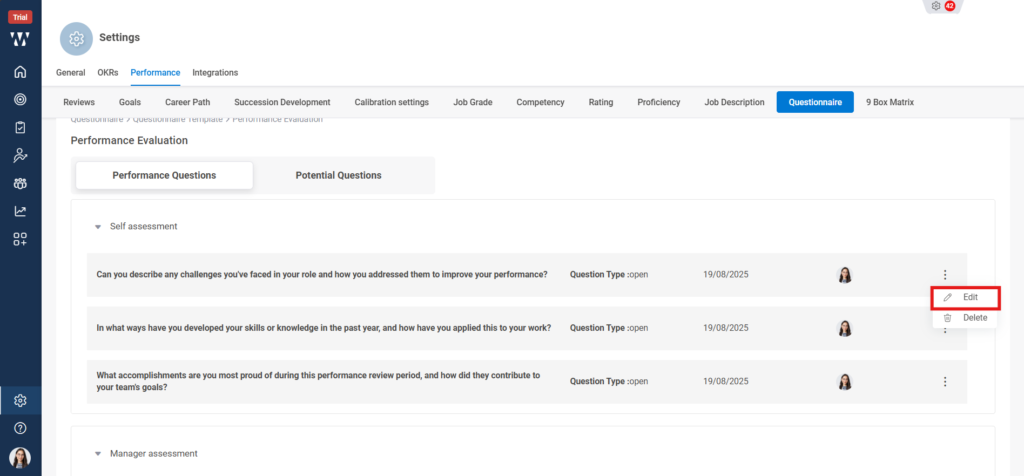
Task: Click avatar on the challenges question row
Action: (x=845, y=275)
